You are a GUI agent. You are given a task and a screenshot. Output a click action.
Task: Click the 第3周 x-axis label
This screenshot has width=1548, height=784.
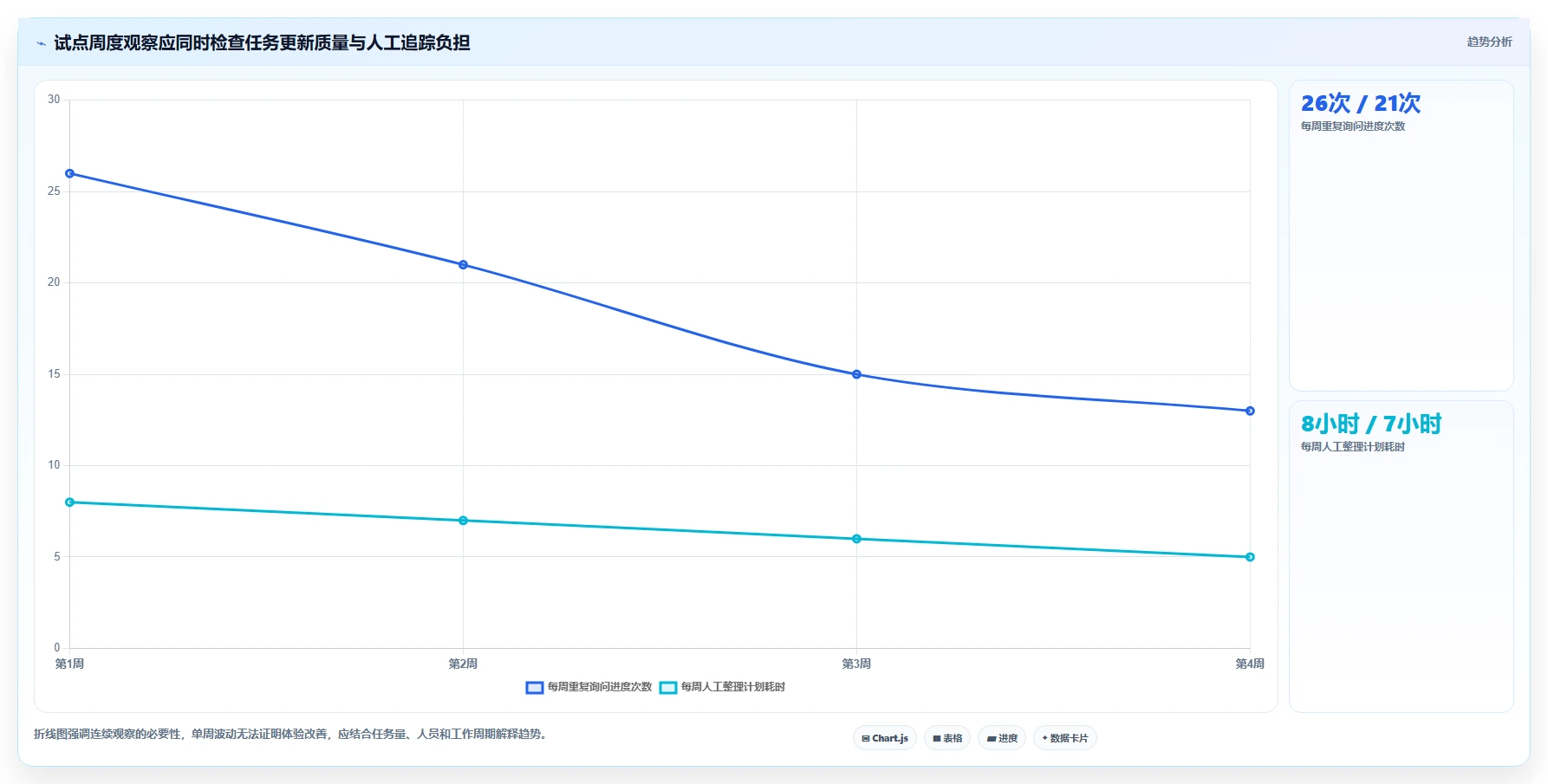point(856,664)
